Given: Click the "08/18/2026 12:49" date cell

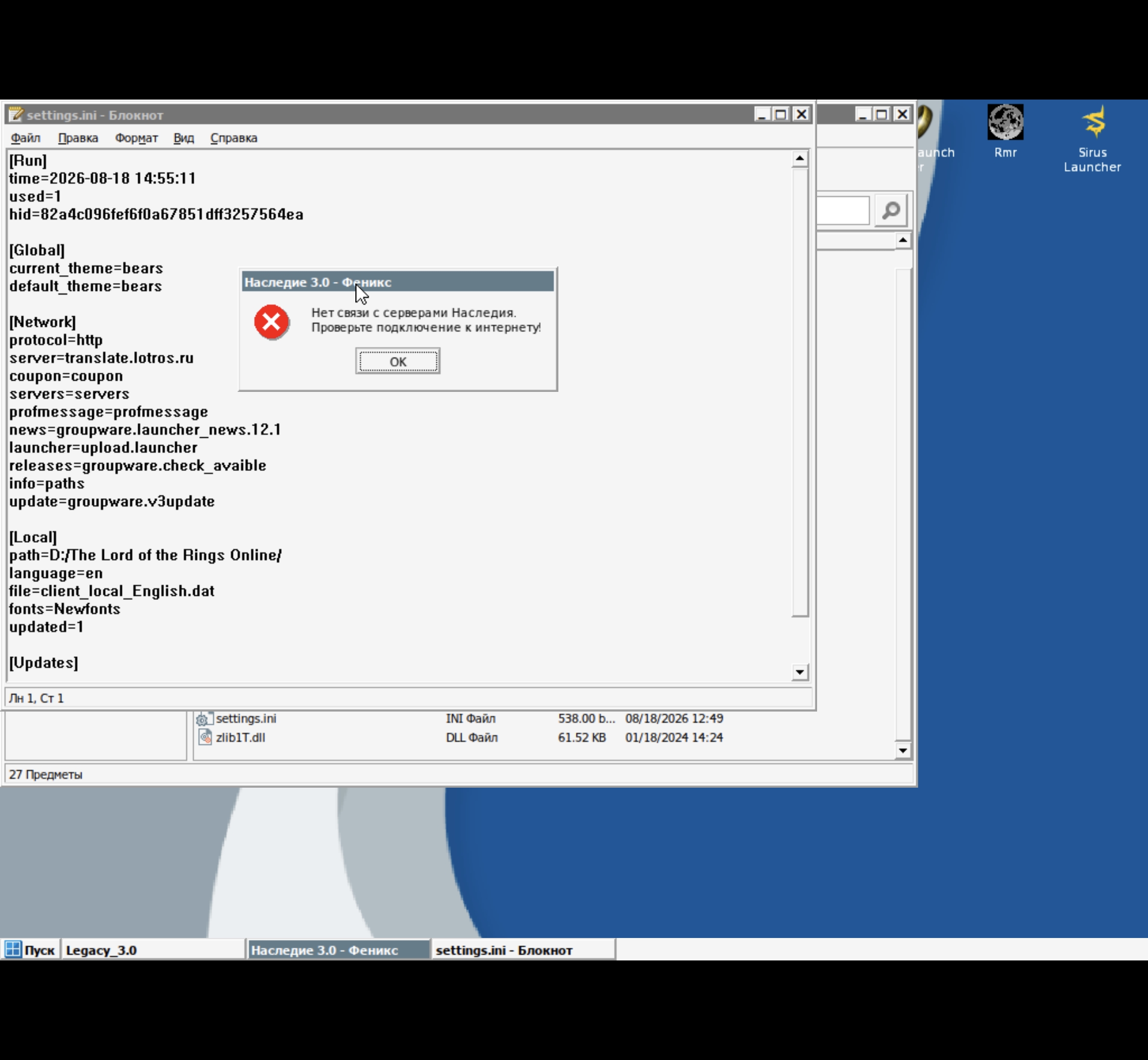Looking at the screenshot, I should (674, 718).
